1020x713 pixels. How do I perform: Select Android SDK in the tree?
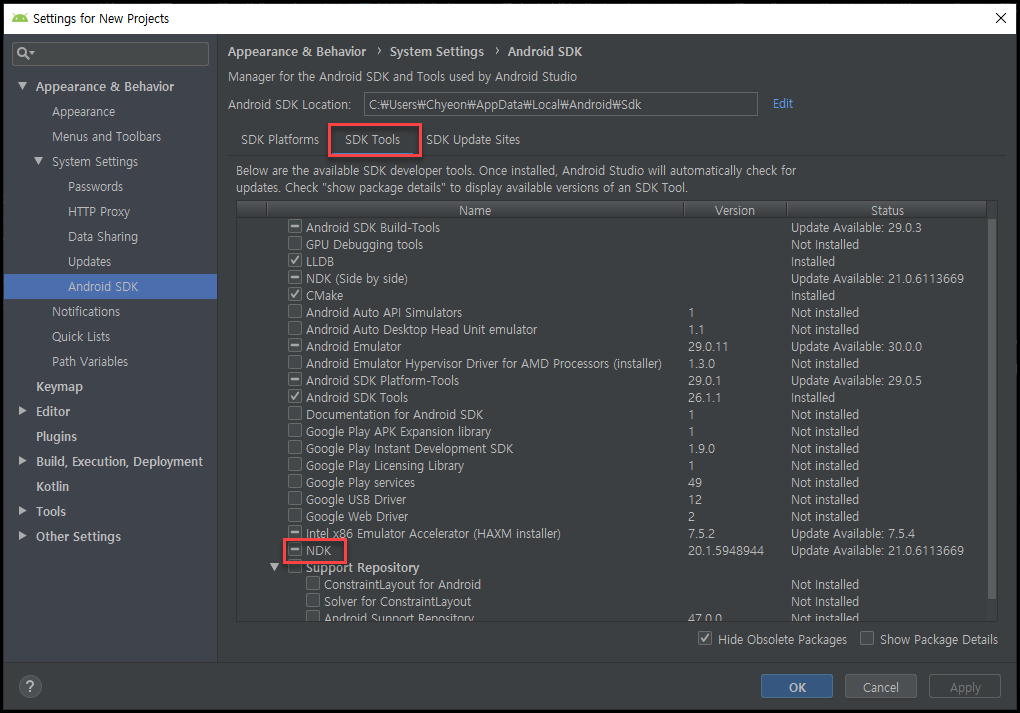point(111,286)
